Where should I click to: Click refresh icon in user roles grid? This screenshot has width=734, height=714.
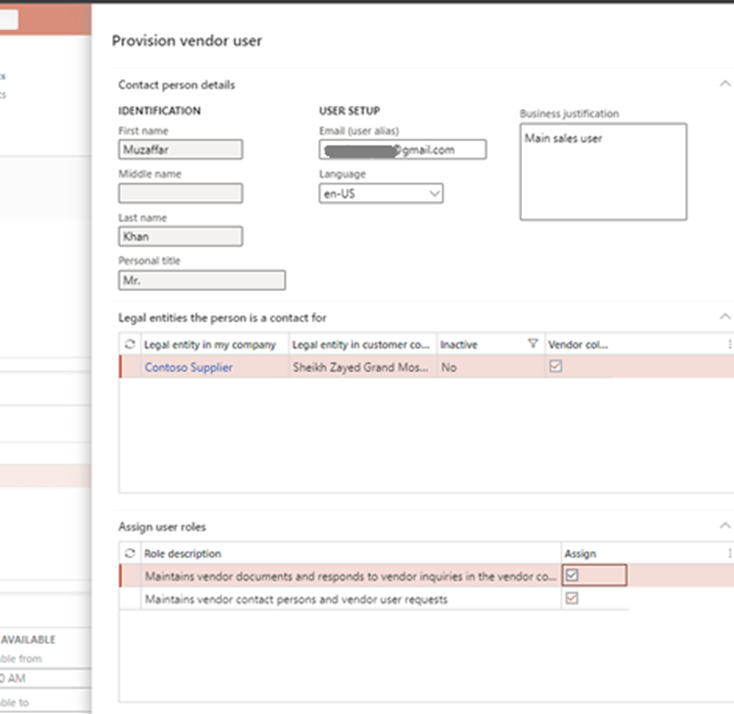[130, 553]
